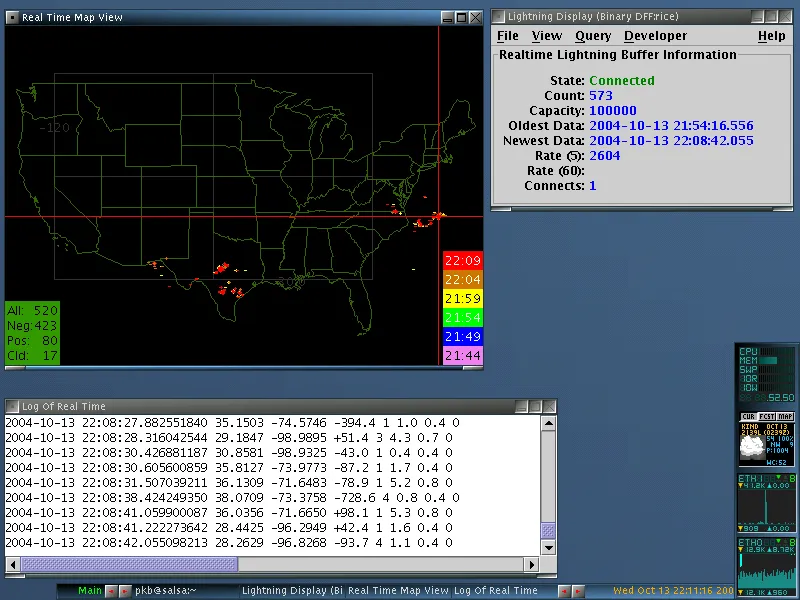The width and height of the screenshot is (800, 600).
Task: Select the FCST tab in weather dockapp
Action: pyautogui.click(x=766, y=416)
